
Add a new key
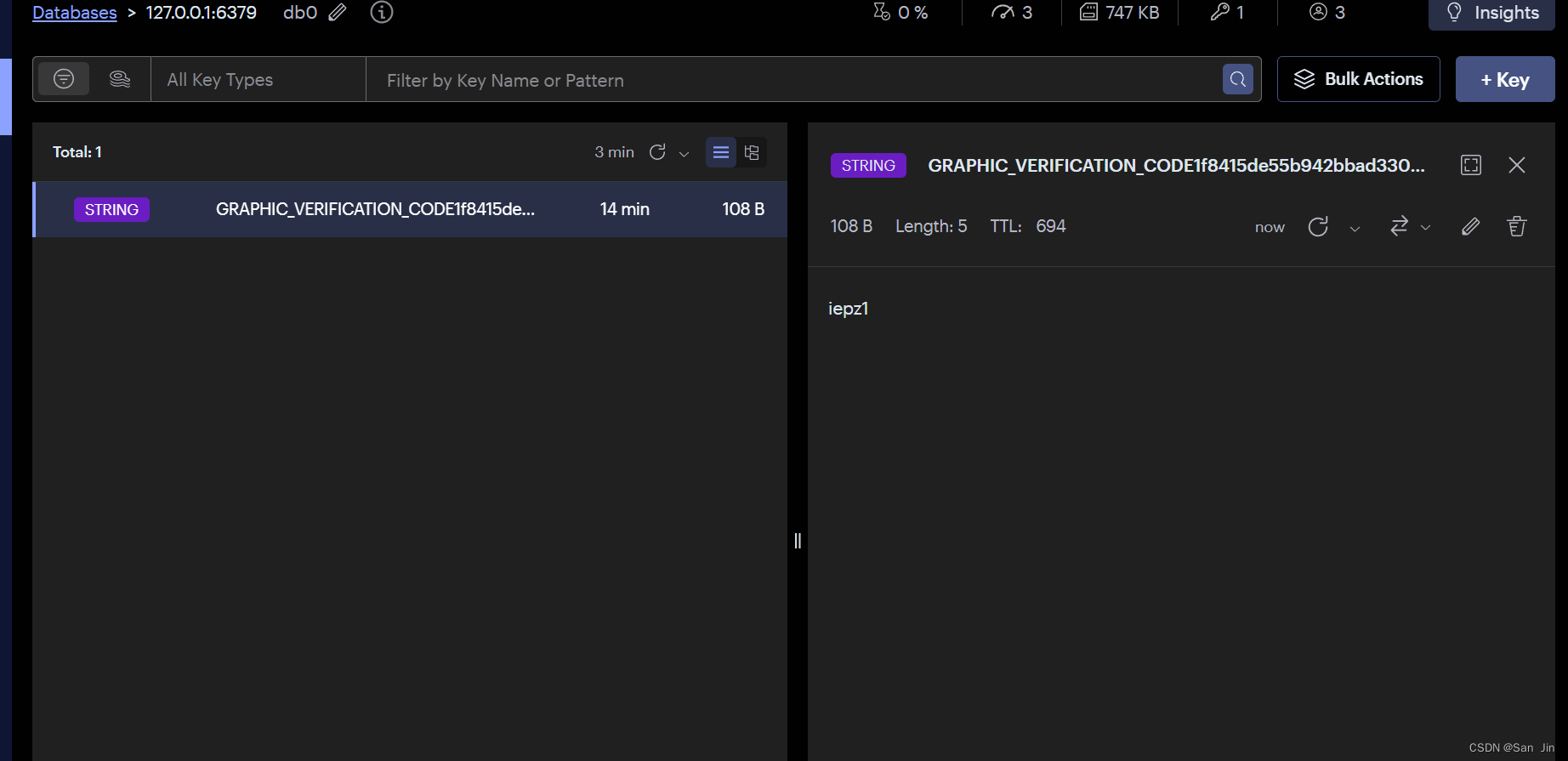tap(1505, 79)
